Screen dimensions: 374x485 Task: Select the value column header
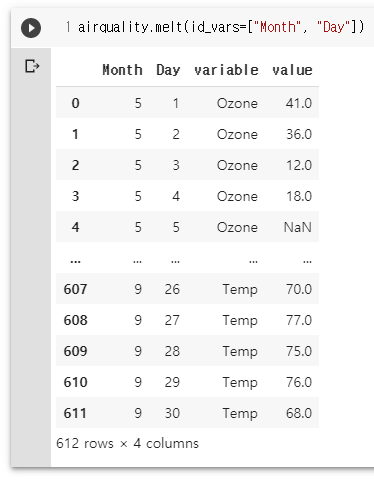click(x=292, y=70)
